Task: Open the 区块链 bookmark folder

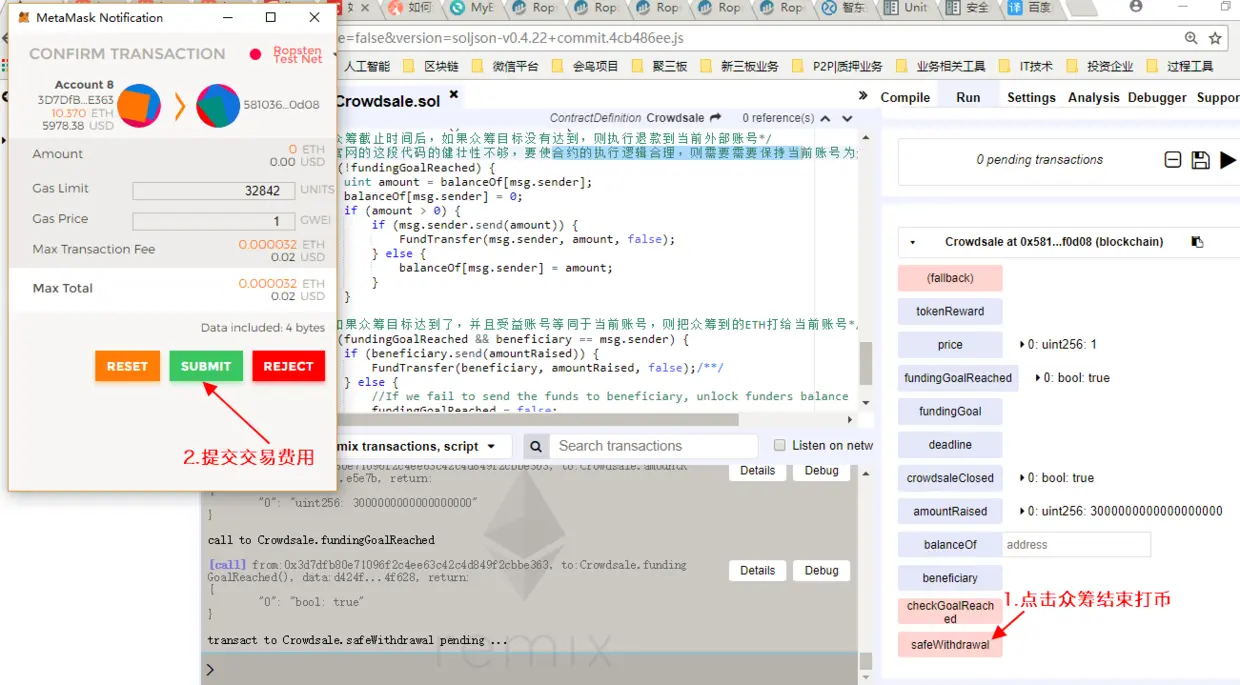Action: point(432,66)
